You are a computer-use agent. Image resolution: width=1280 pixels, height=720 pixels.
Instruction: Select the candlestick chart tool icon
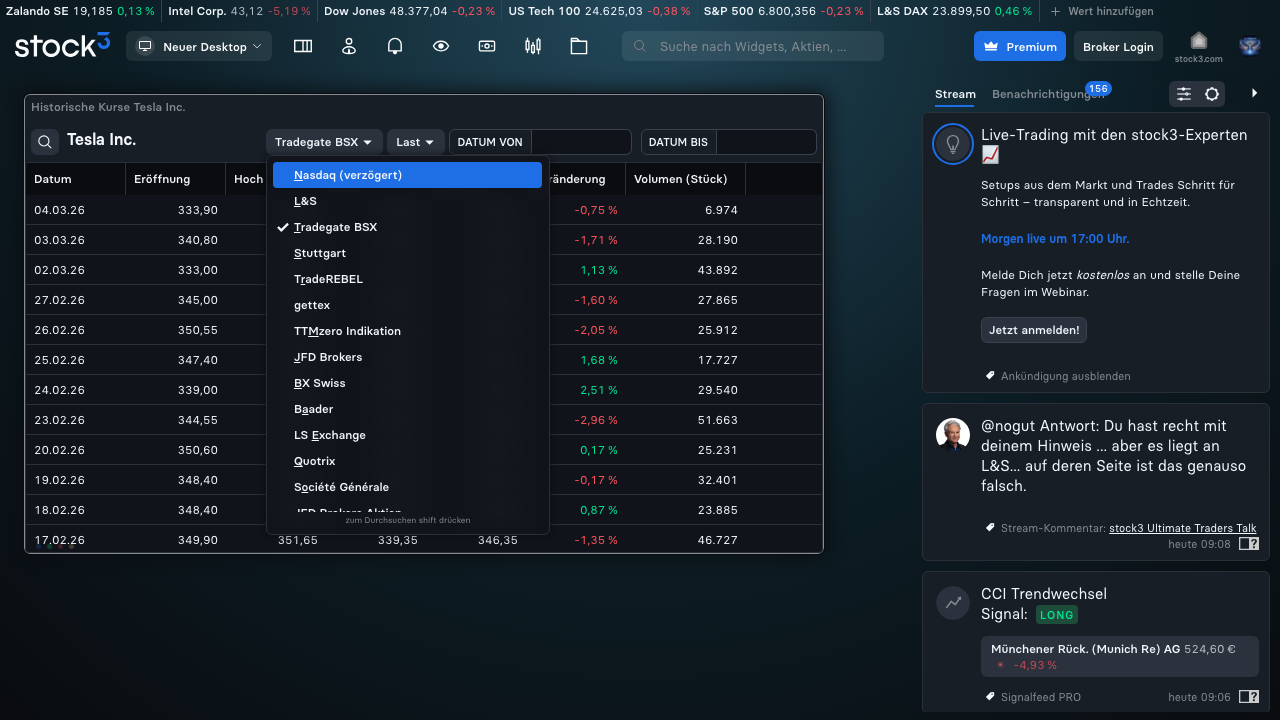tap(532, 46)
